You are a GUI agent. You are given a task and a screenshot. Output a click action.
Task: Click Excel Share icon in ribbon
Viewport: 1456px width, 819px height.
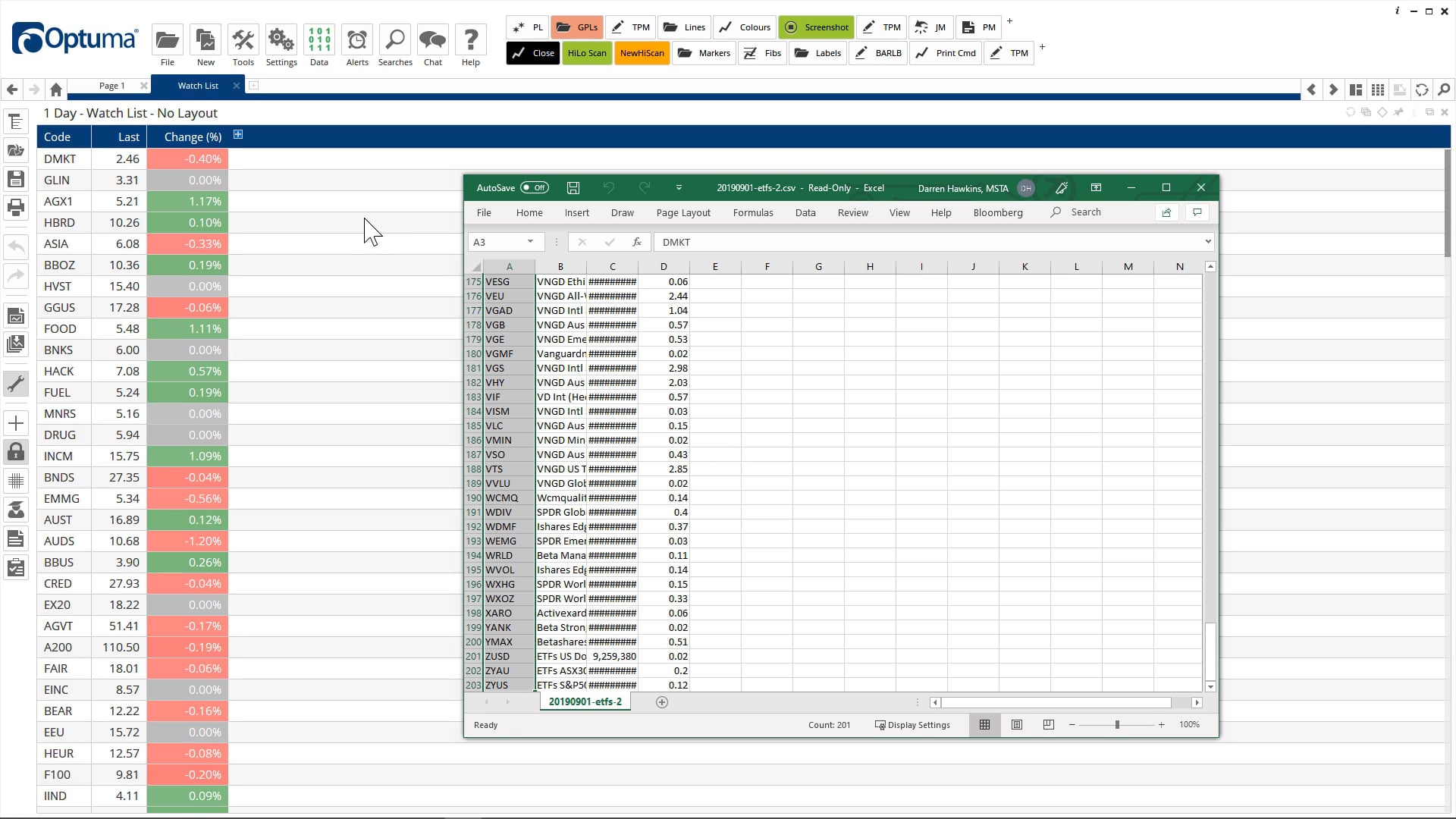[1166, 212]
